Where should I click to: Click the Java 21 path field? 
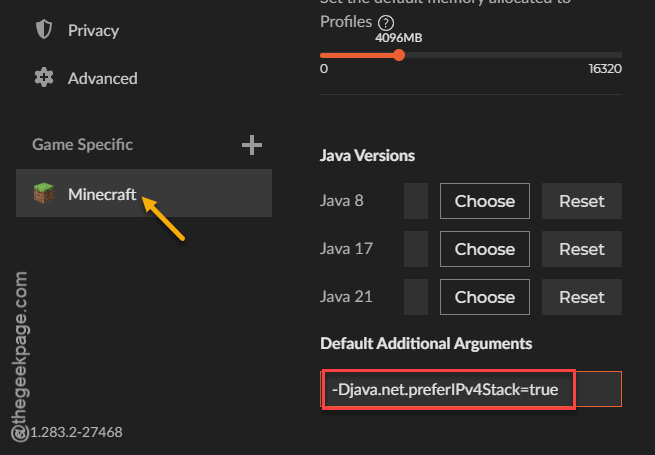(x=416, y=297)
